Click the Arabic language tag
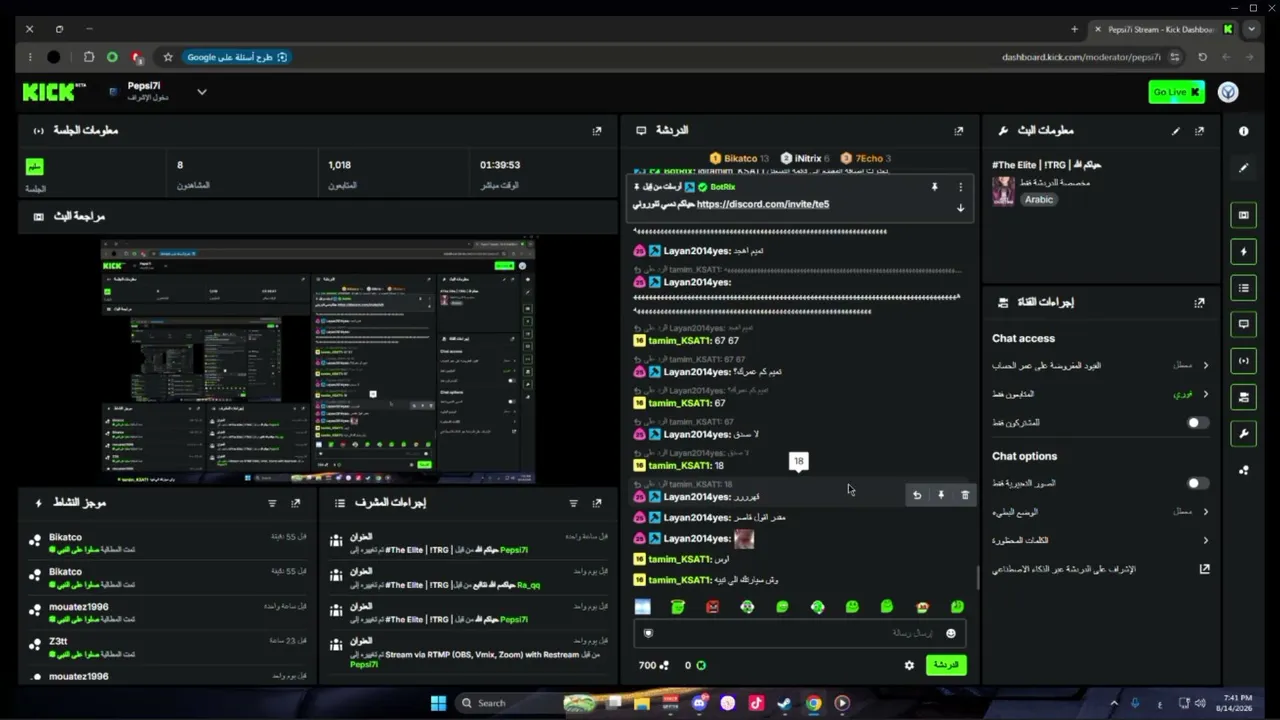The width and height of the screenshot is (1280, 720). point(1039,199)
